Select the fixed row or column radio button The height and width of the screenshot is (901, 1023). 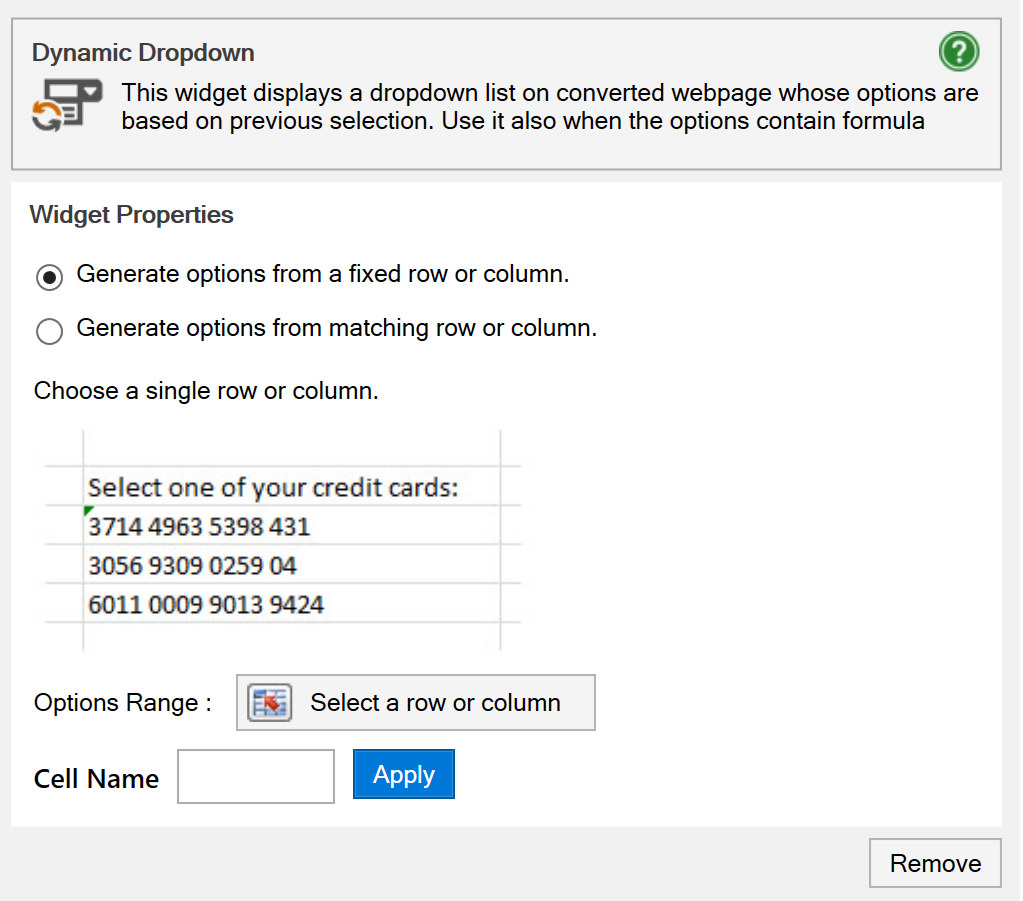(49, 277)
